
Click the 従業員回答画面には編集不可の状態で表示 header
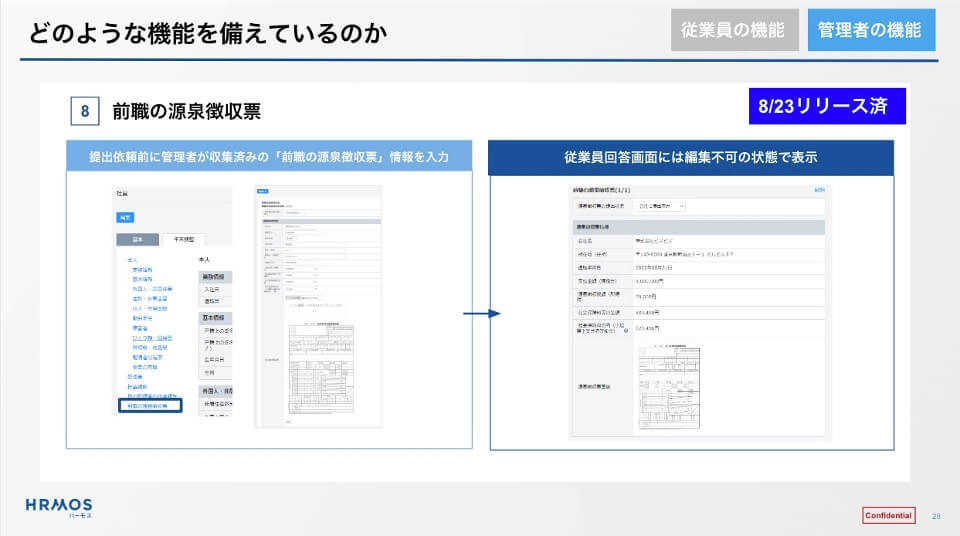[691, 157]
